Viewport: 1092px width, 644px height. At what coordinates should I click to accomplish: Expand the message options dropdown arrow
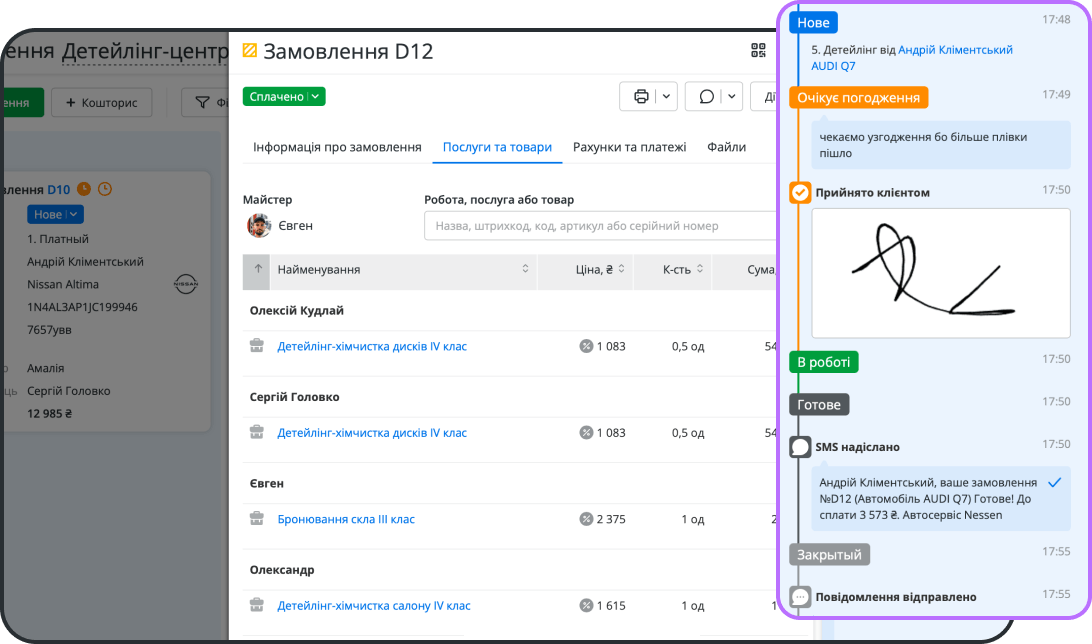click(x=732, y=96)
